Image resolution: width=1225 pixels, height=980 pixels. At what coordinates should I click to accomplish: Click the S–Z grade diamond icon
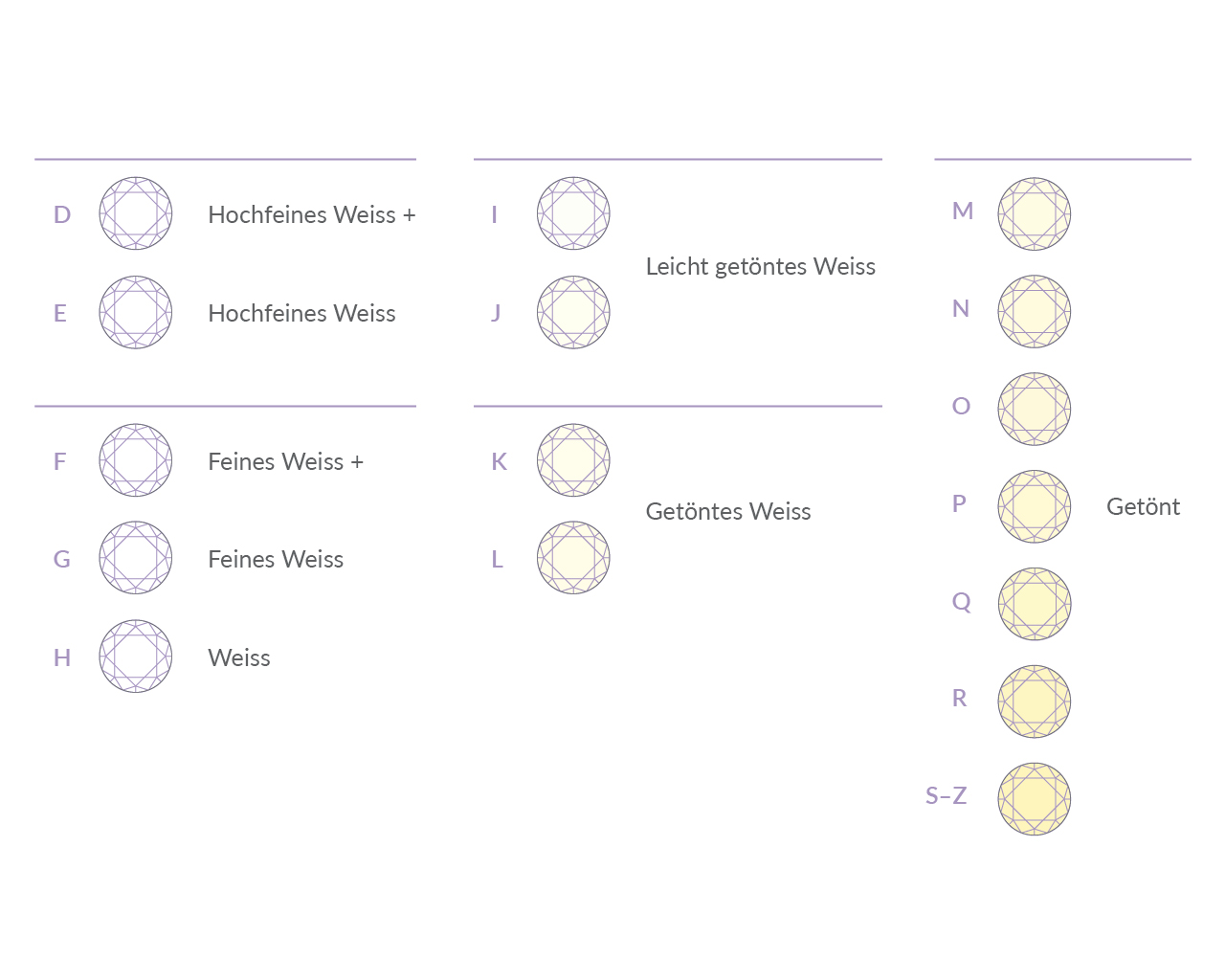[1035, 799]
